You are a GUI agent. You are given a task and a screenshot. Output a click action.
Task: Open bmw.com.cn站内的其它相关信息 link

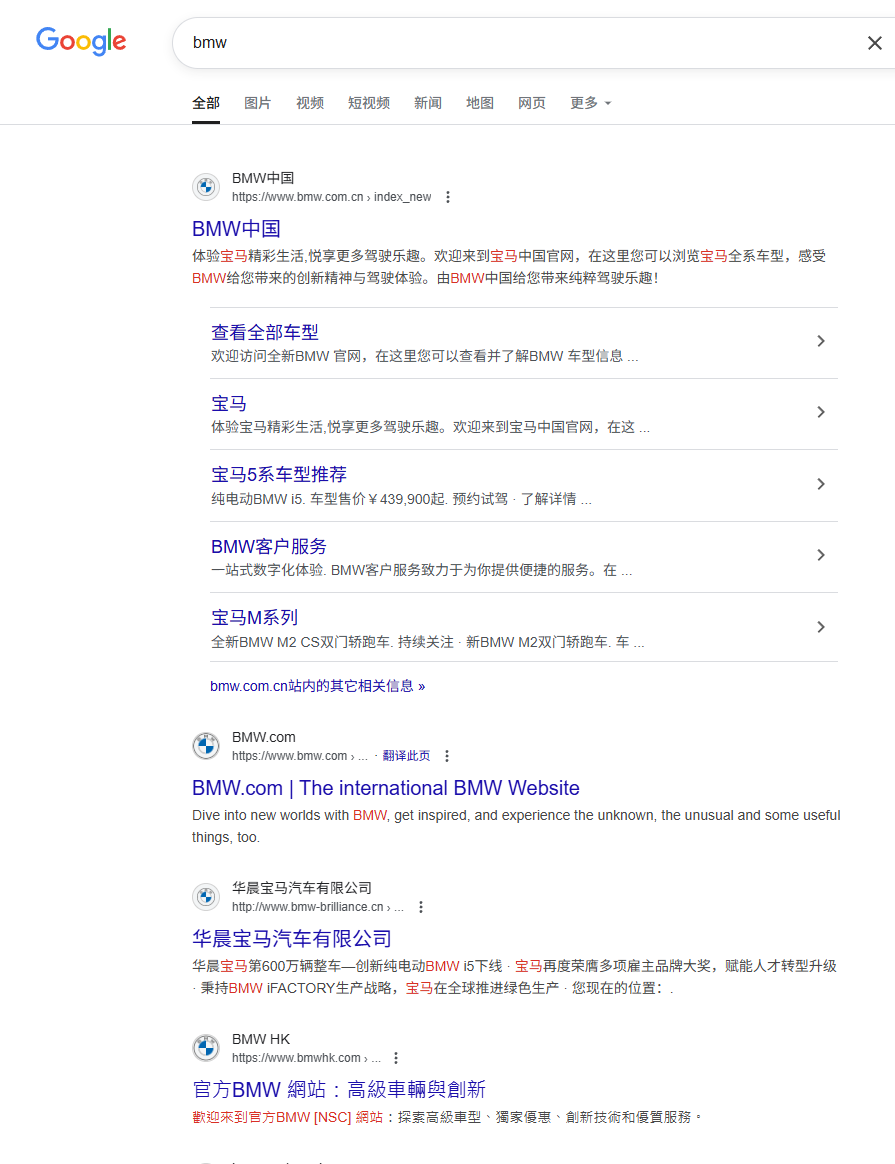[317, 686]
